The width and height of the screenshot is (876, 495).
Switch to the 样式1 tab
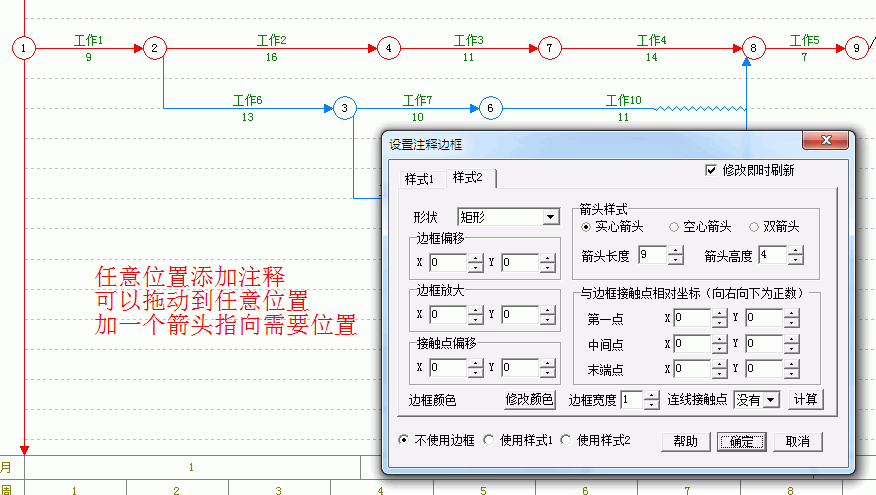click(x=419, y=179)
